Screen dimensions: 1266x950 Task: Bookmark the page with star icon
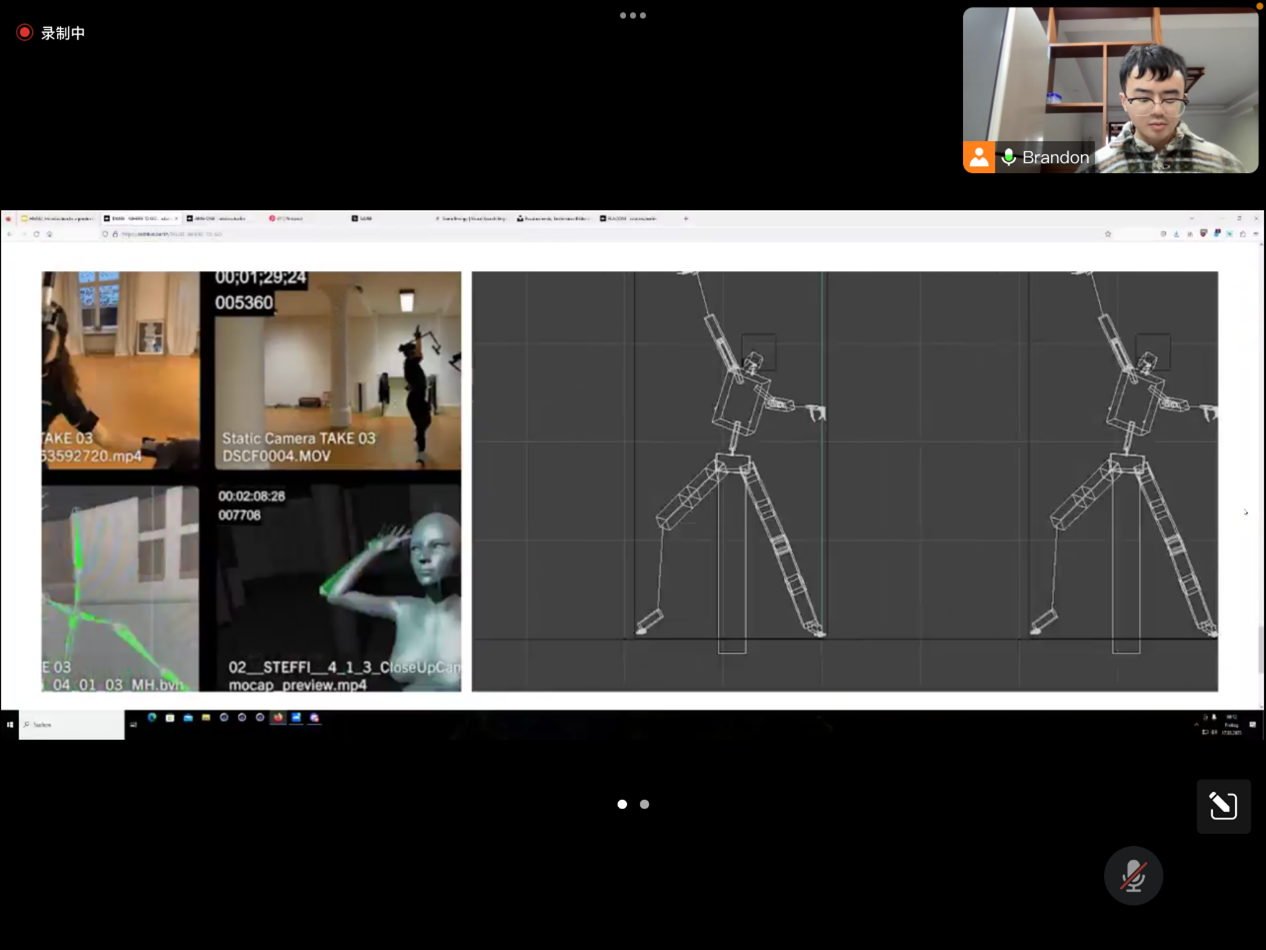[1108, 234]
